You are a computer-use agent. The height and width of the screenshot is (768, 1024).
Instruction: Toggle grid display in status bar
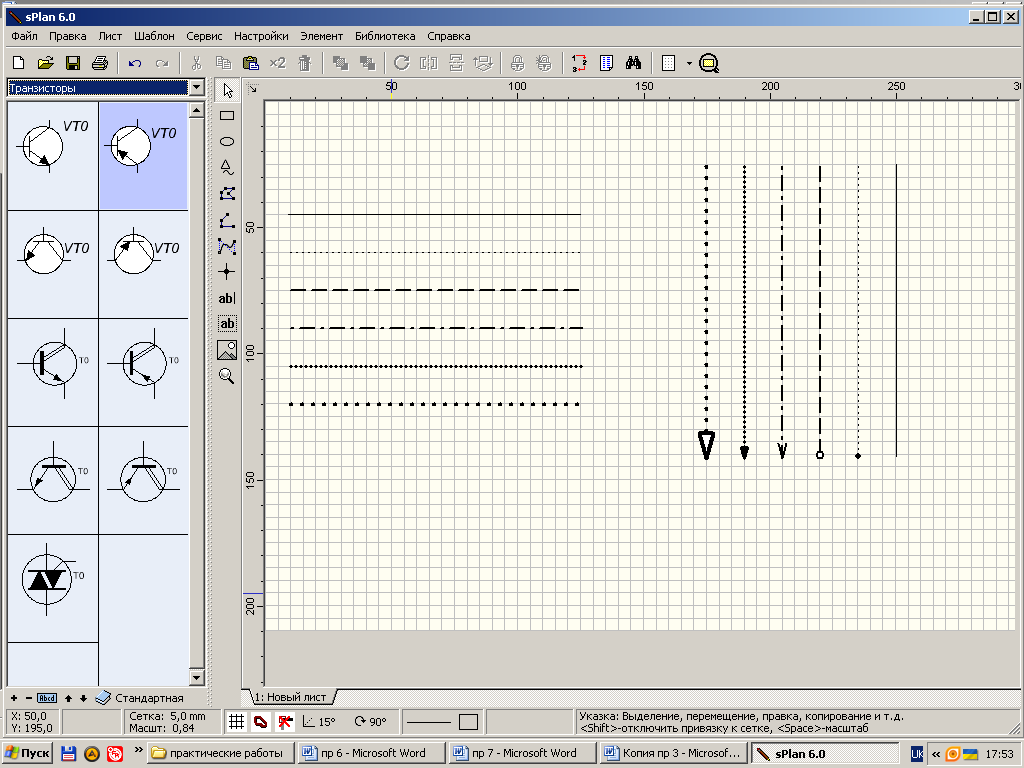[236, 721]
